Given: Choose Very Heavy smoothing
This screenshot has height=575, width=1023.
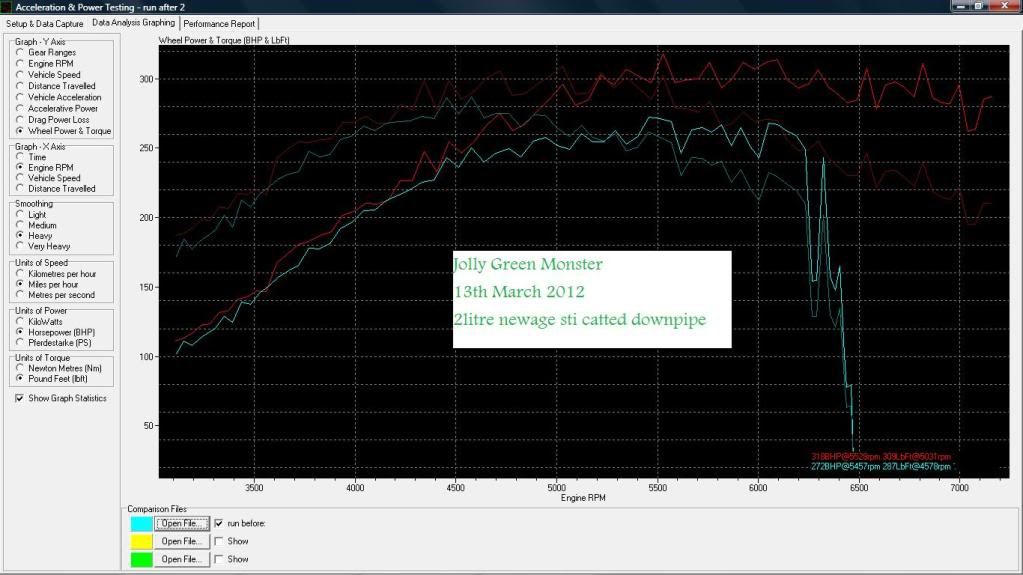Looking at the screenshot, I should (21, 246).
